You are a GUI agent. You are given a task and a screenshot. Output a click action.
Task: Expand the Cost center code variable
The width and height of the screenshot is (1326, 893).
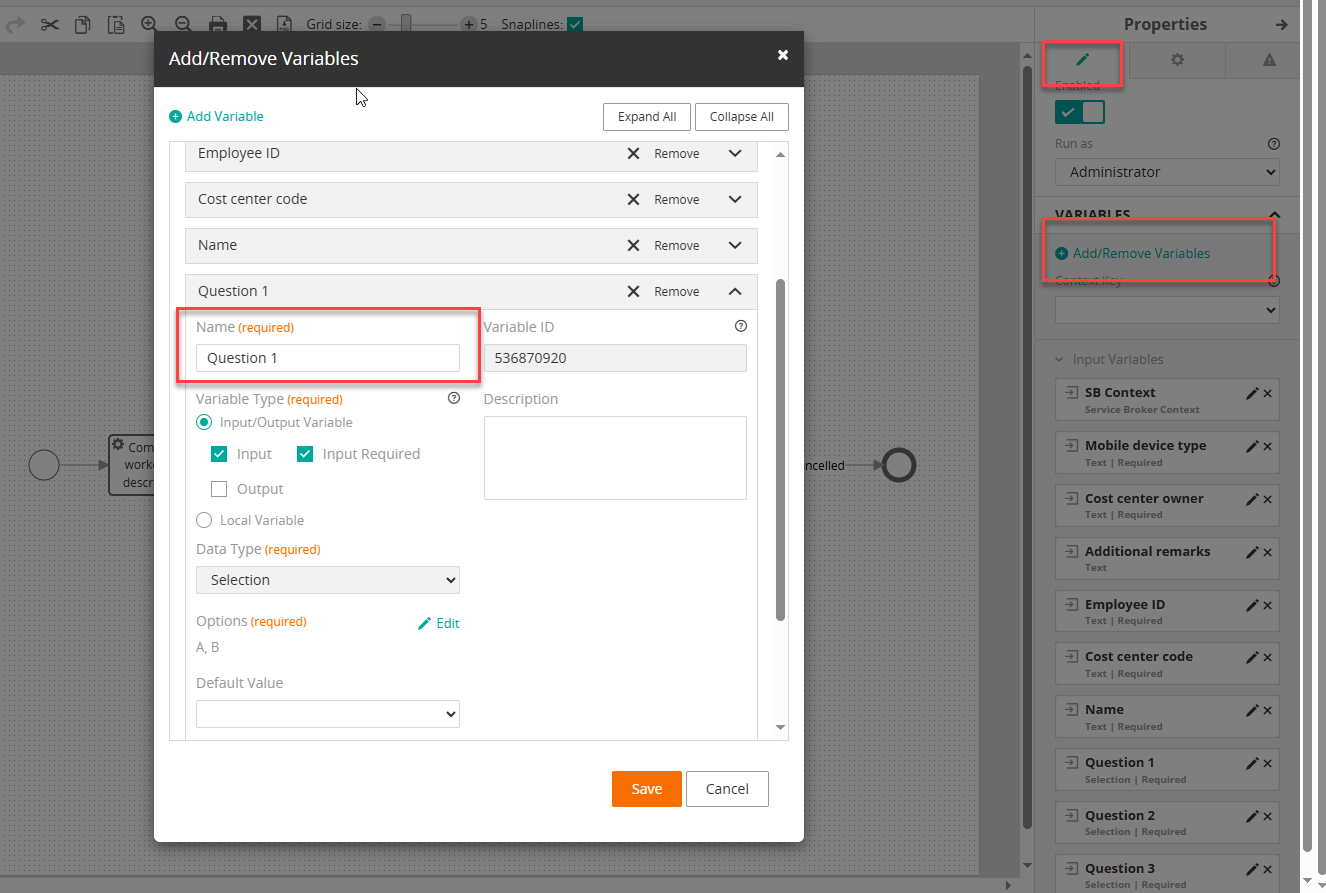click(735, 199)
